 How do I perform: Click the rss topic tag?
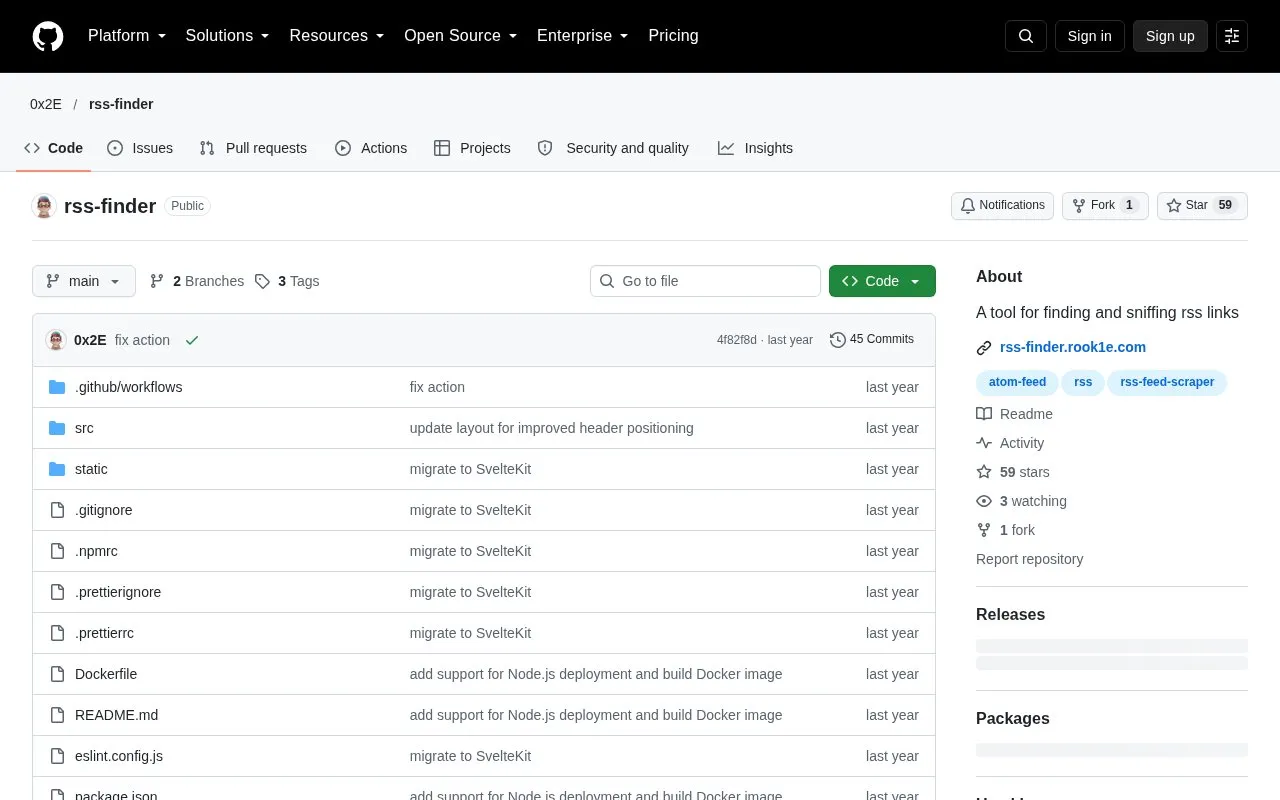(1083, 382)
